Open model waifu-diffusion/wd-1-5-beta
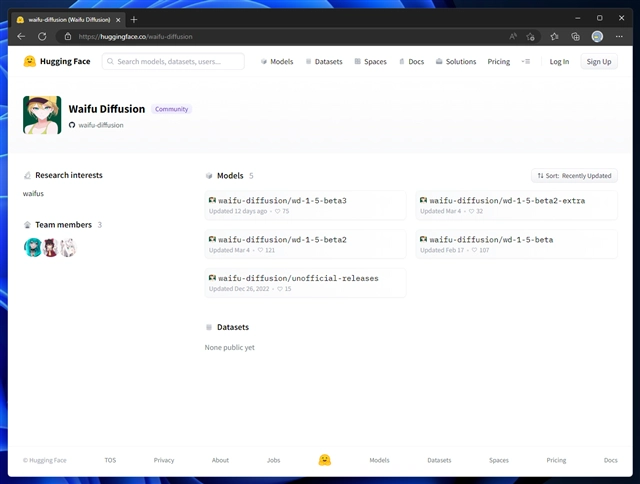This screenshot has width=640, height=484. coord(516,244)
